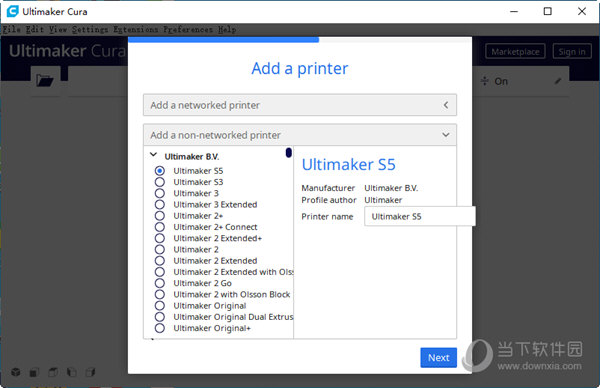
Task: Open the Edit menu
Action: [35, 29]
